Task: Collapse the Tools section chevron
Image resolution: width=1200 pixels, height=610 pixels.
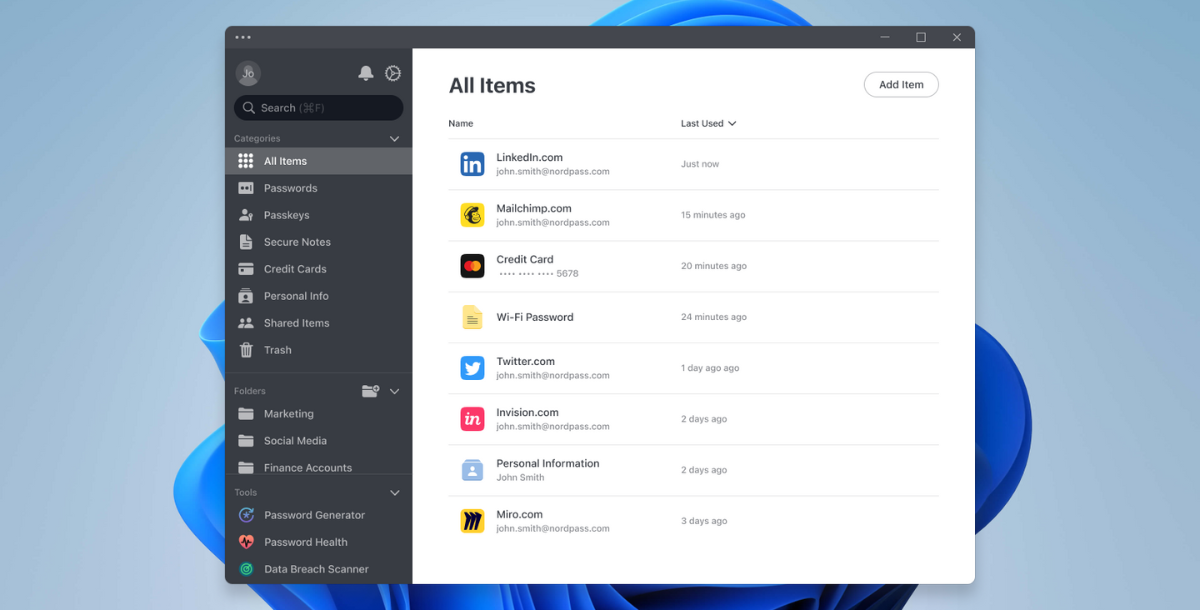Action: pyautogui.click(x=394, y=493)
